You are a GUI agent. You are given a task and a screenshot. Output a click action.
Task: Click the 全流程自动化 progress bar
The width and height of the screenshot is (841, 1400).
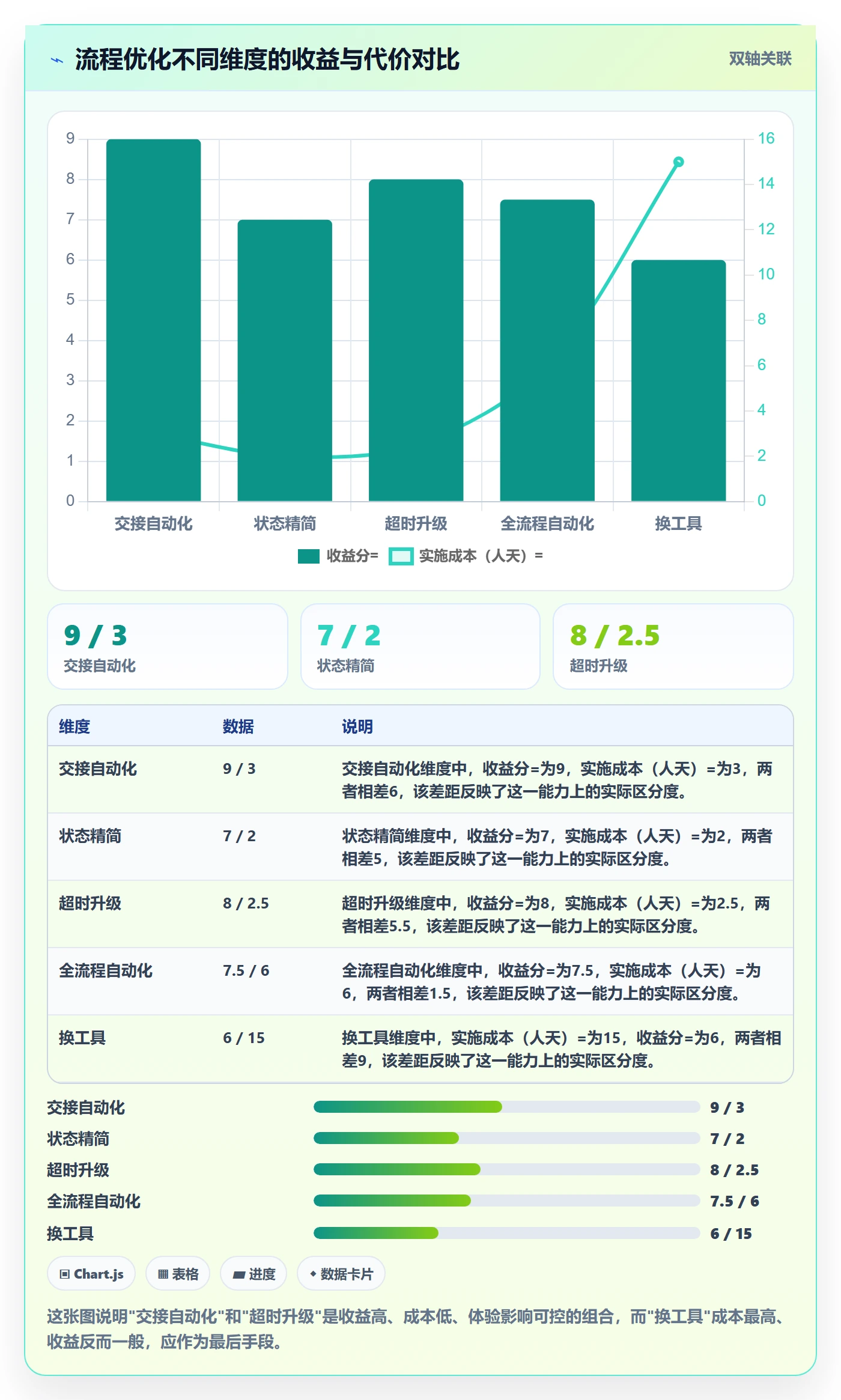pos(507,1201)
